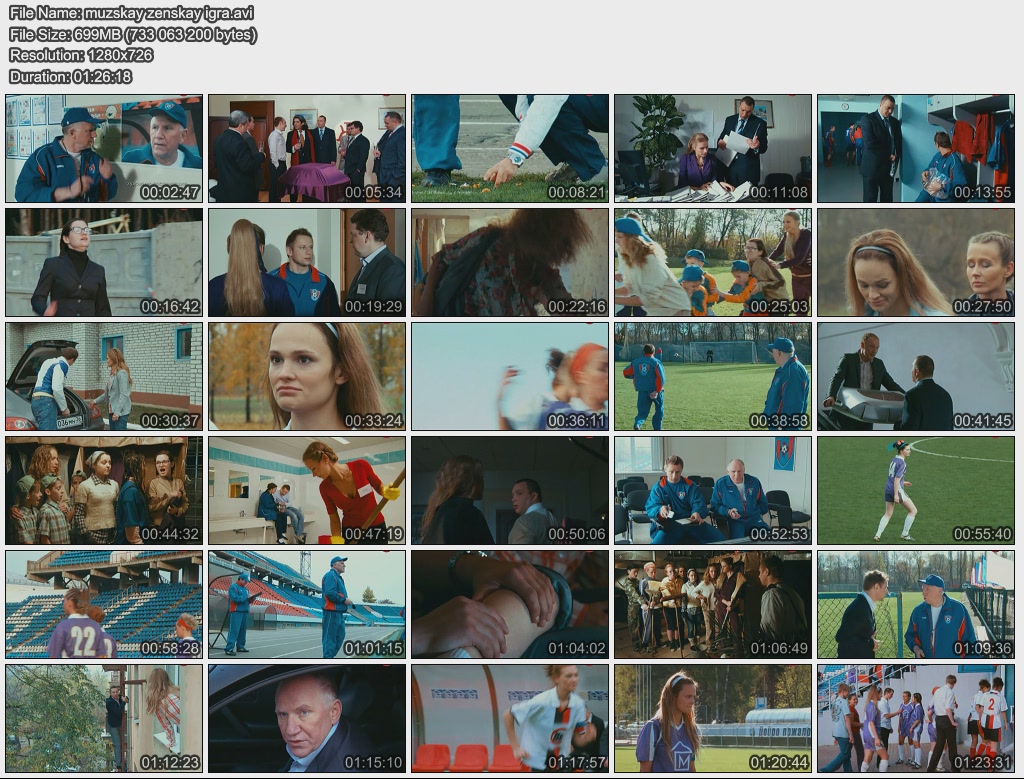
Task: Open the thumbnail marked 00:11:08
Action: (713, 149)
